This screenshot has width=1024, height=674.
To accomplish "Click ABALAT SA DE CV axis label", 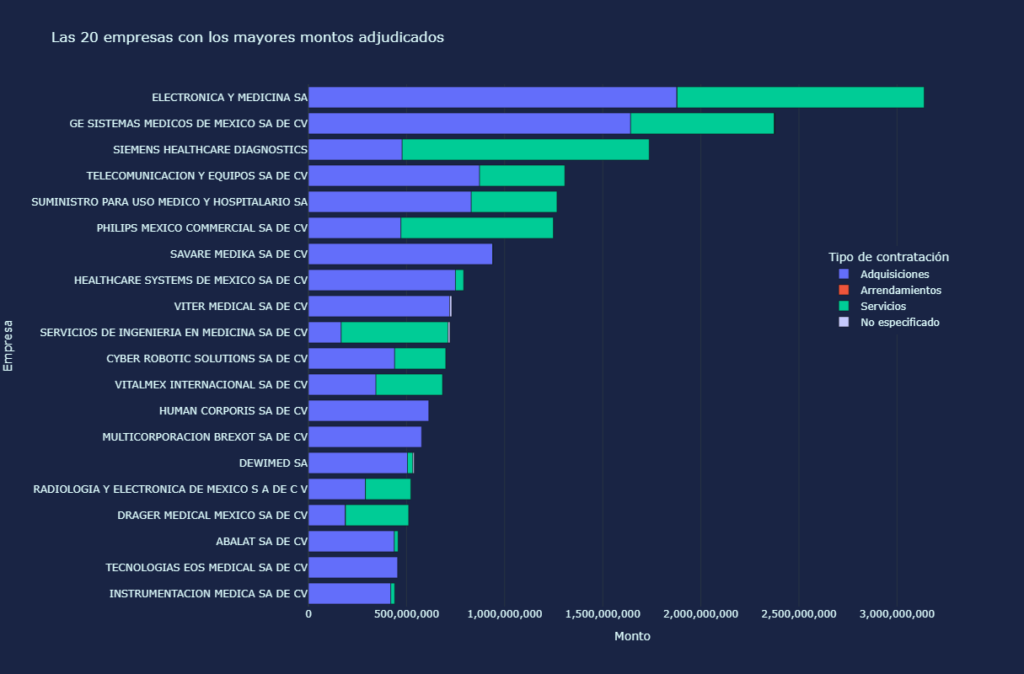I will [x=261, y=541].
